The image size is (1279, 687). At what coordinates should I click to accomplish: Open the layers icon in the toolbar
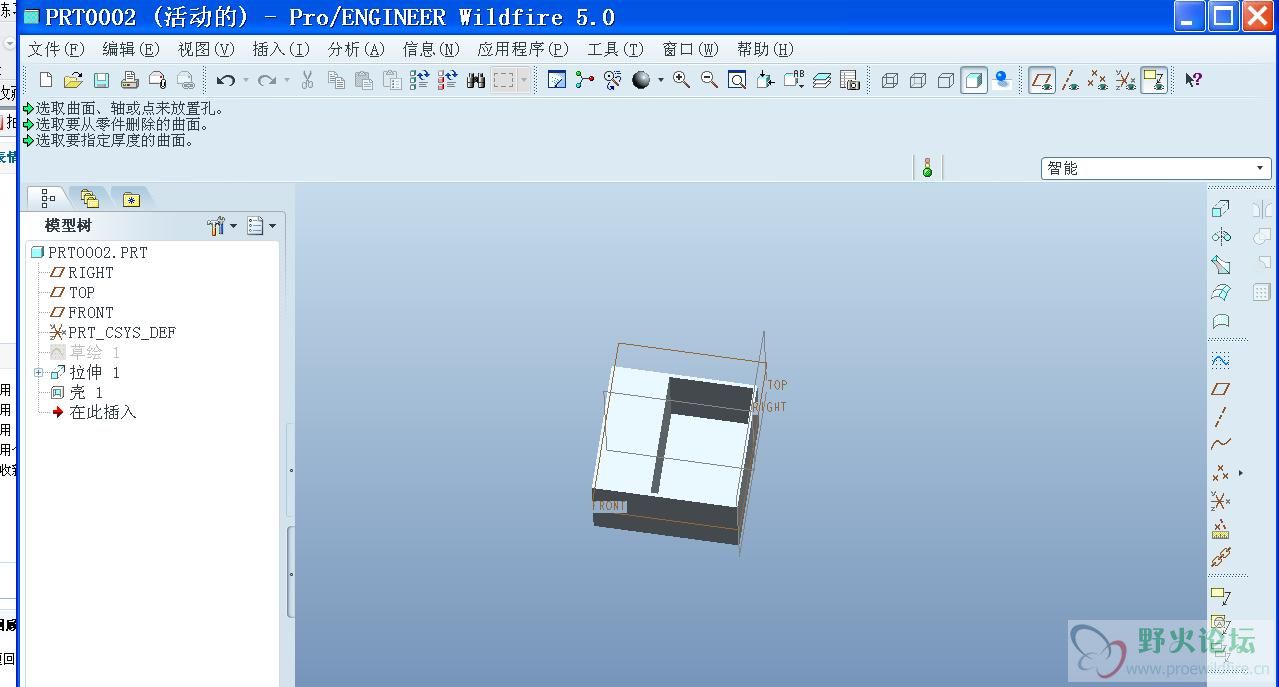(x=822, y=80)
